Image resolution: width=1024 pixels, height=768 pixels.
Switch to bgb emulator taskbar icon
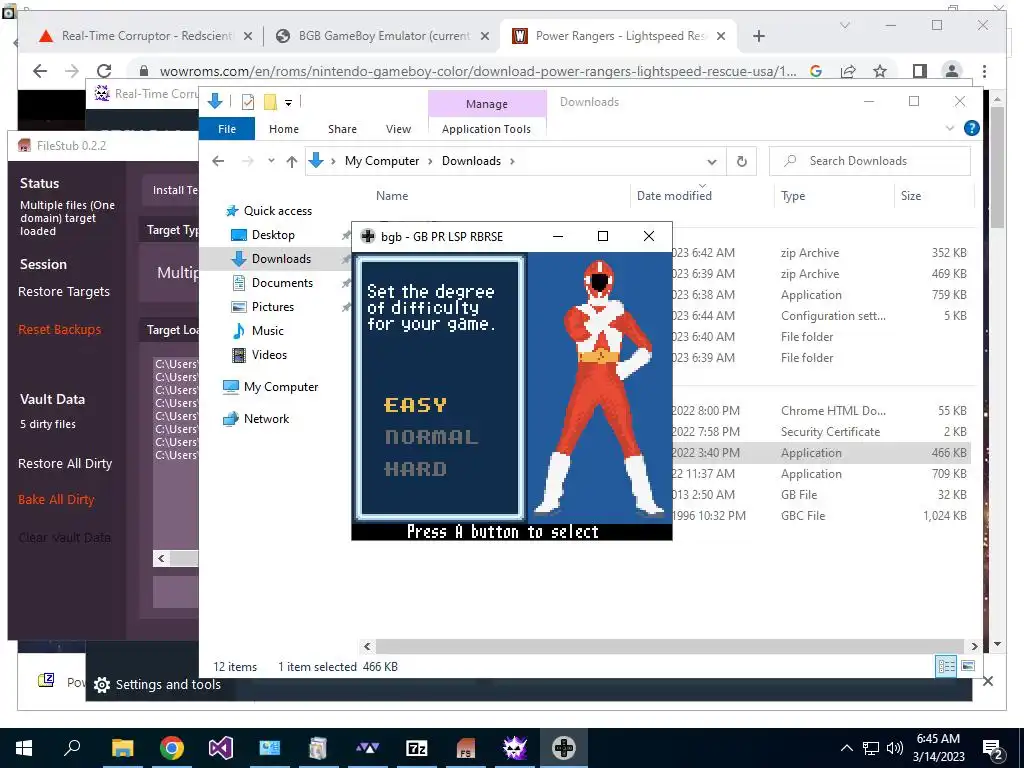pyautogui.click(x=564, y=748)
